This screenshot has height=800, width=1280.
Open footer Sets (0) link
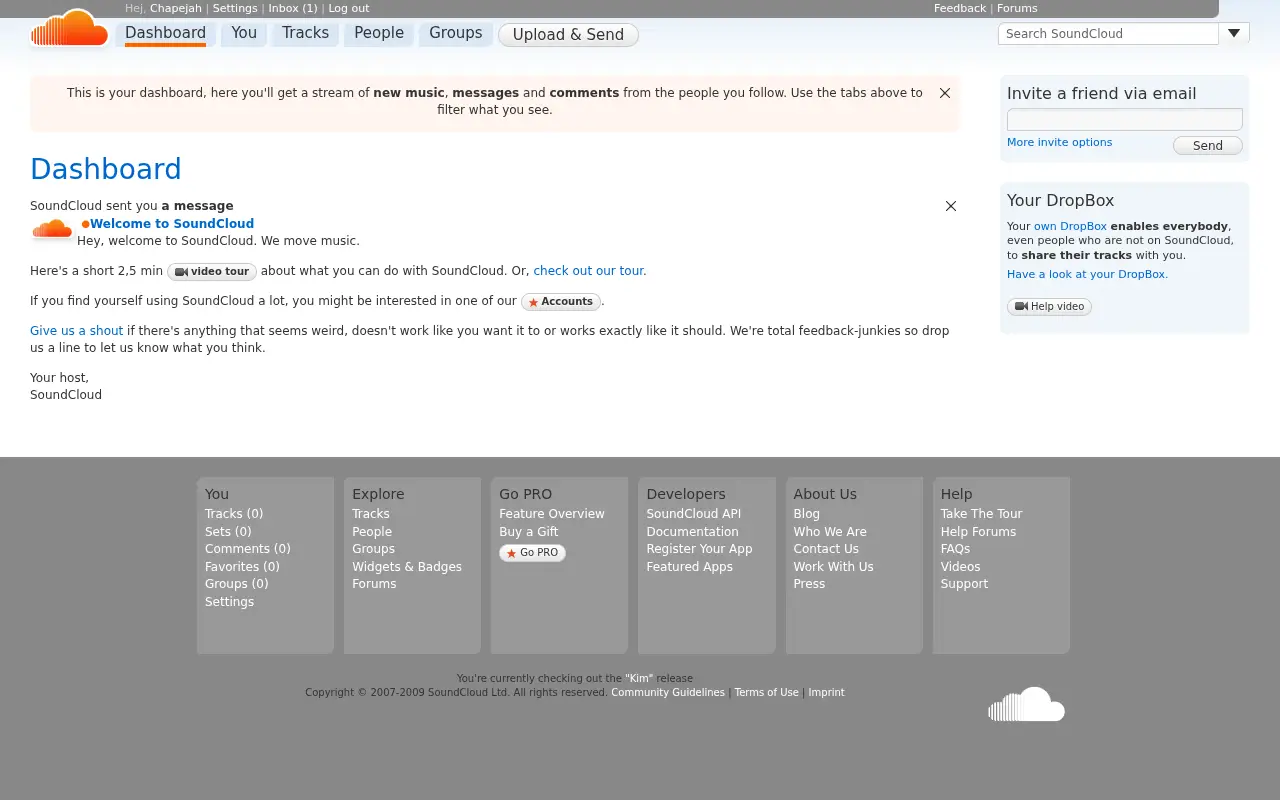(228, 532)
